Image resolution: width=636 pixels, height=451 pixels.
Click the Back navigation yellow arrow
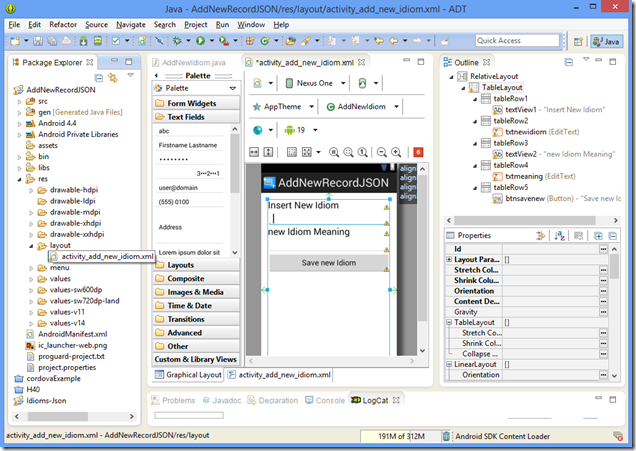393,41
